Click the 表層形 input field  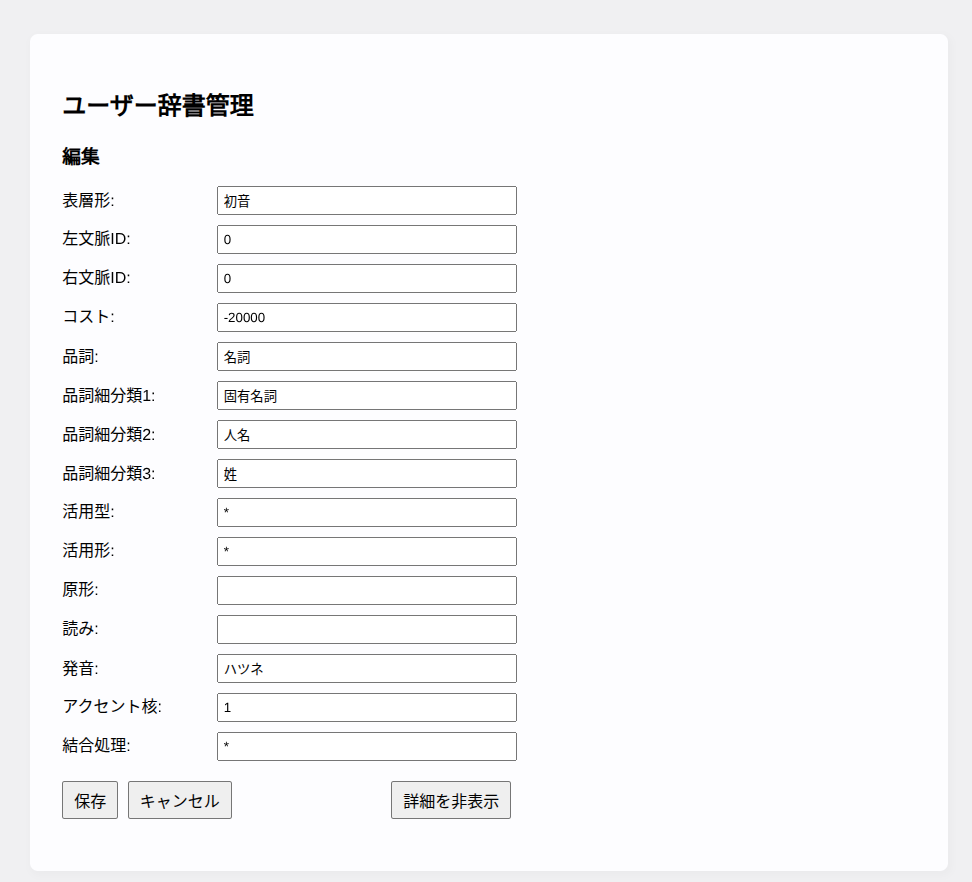click(x=366, y=200)
